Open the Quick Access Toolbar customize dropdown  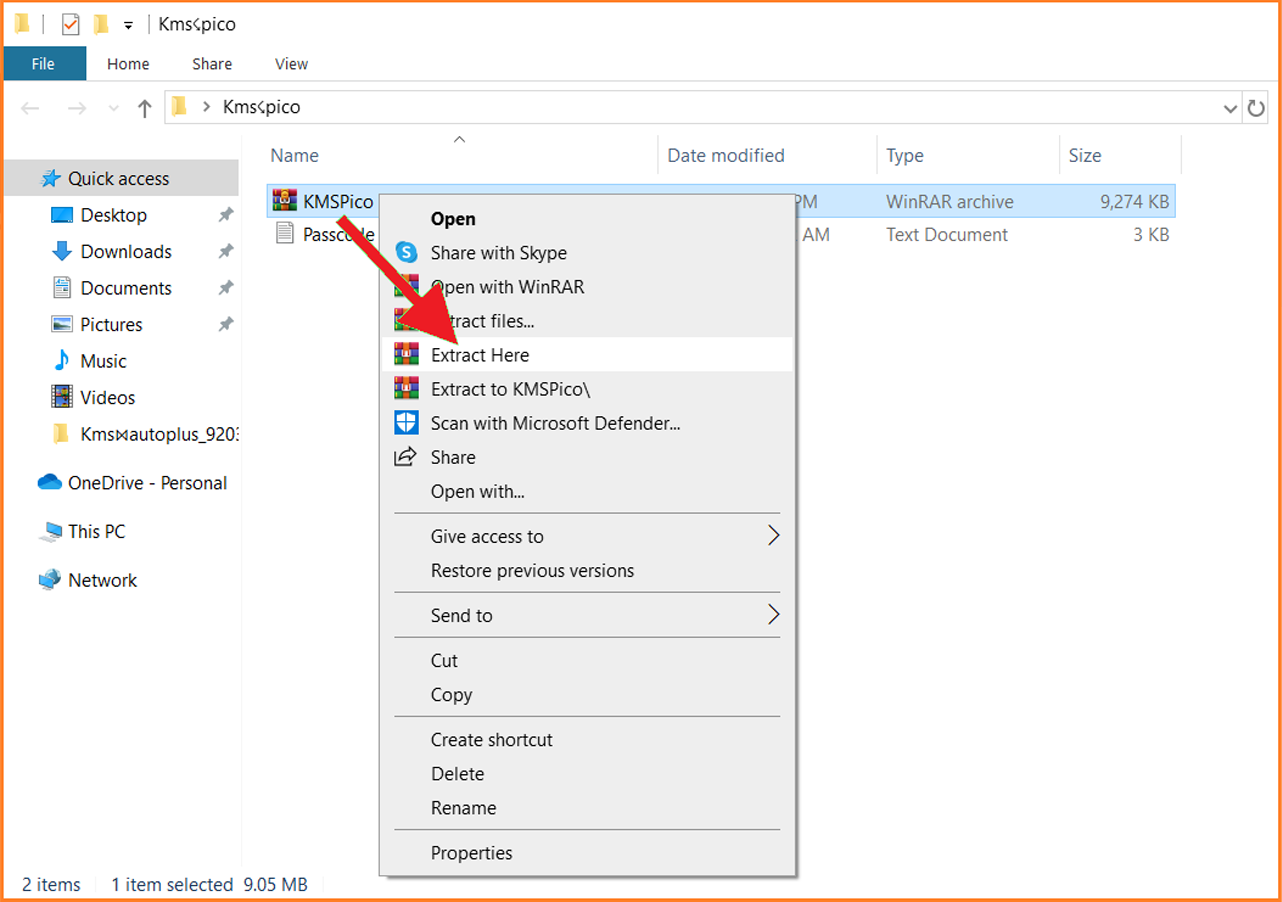pyautogui.click(x=129, y=25)
